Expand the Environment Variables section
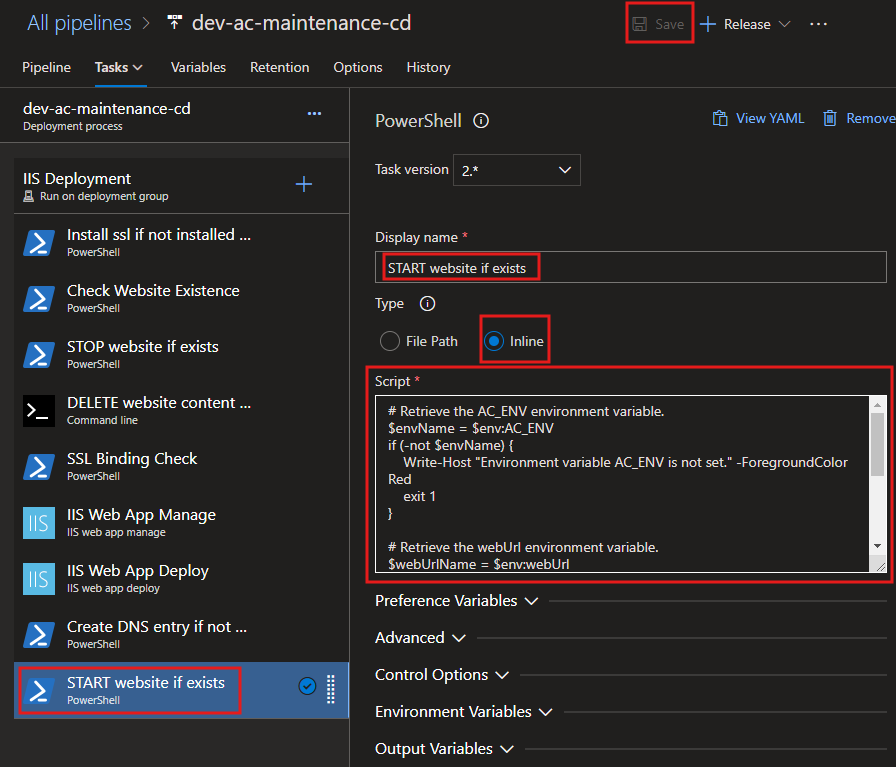The height and width of the screenshot is (767, 896). click(463, 712)
